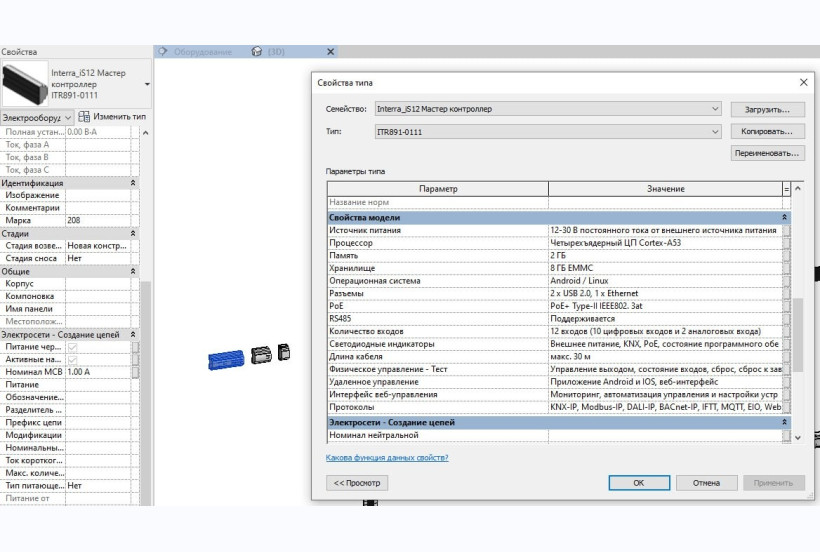Click associate button on Операционная система row
This screenshot has width=820, height=552.
tap(786, 281)
